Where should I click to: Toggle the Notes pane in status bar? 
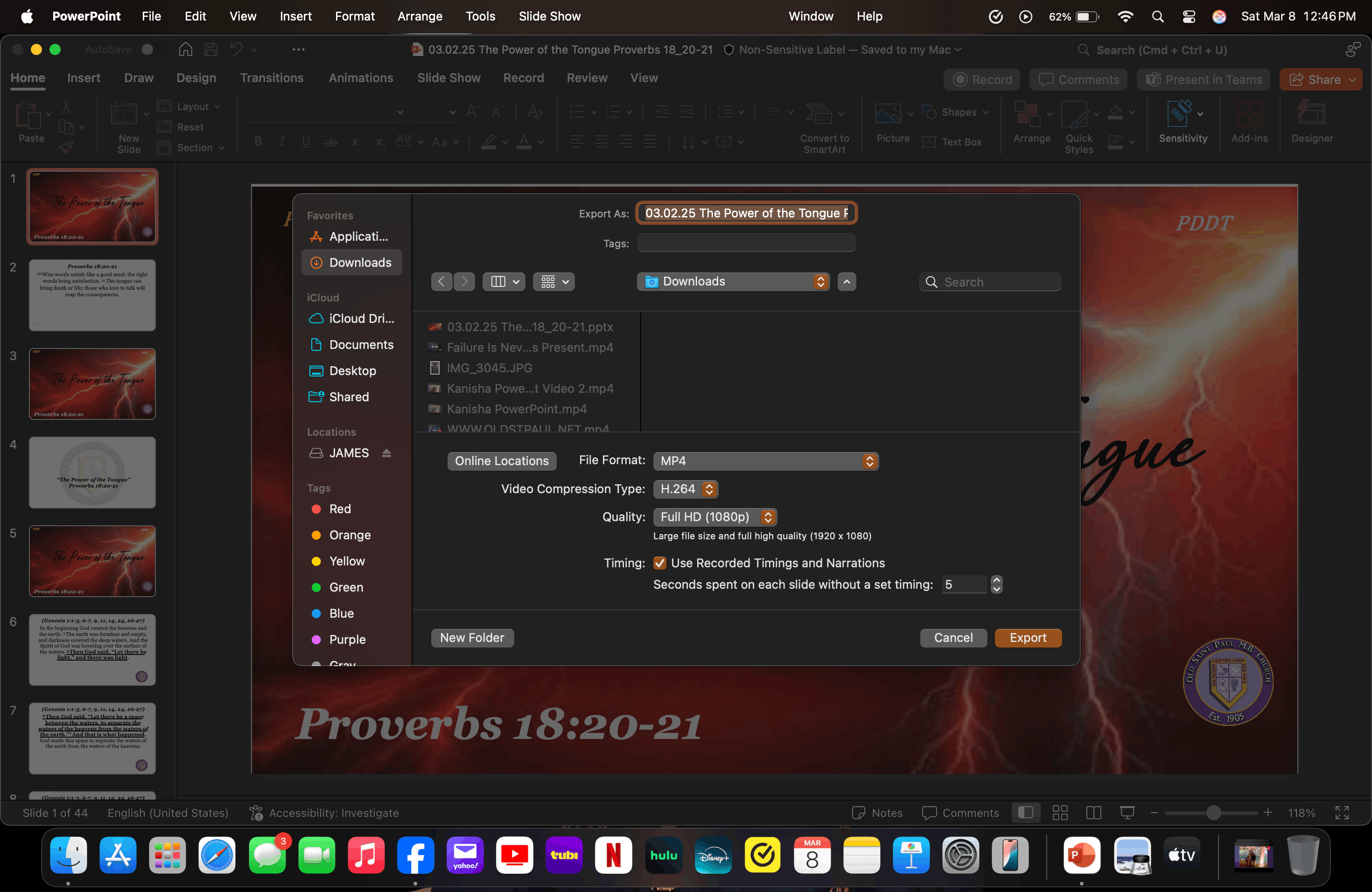877,813
